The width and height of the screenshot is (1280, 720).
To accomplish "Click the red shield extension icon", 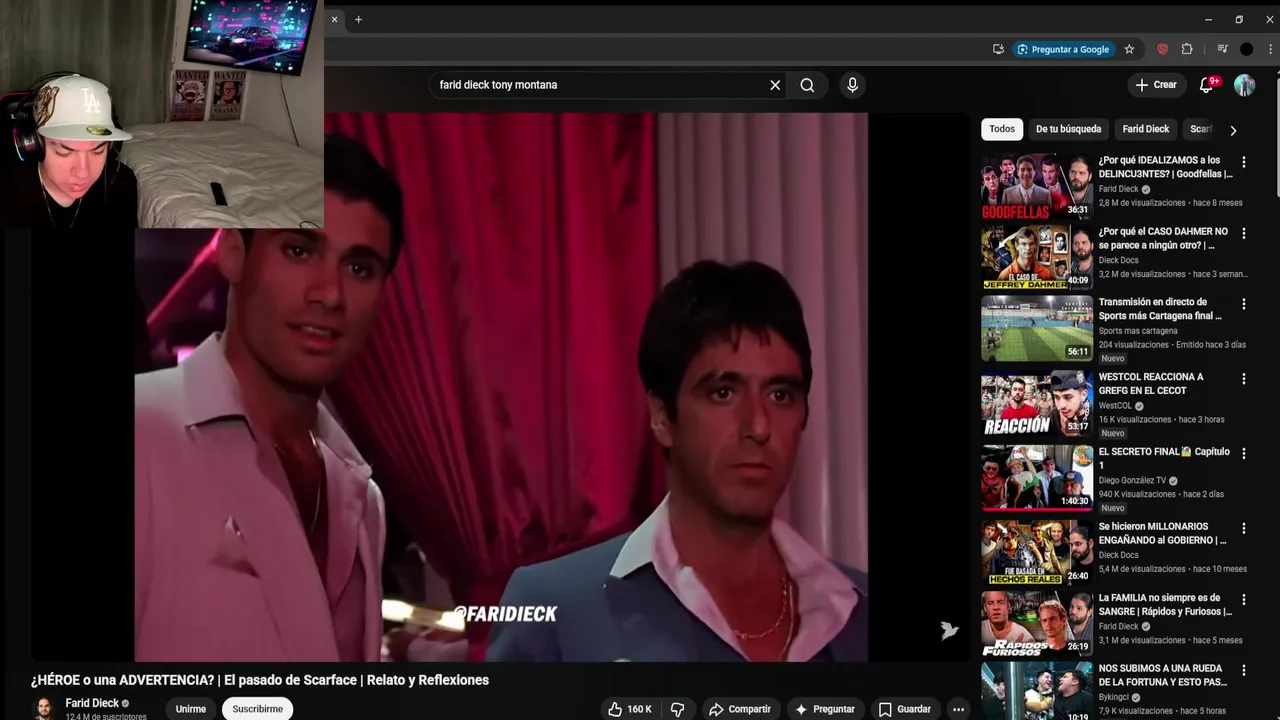I will (x=1162, y=49).
